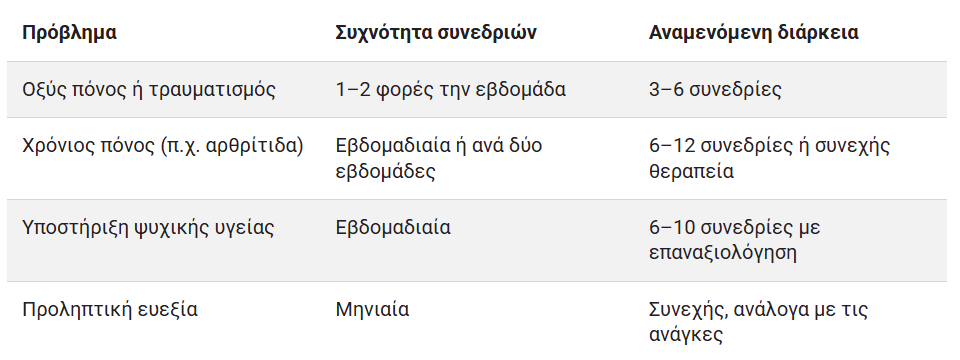
Task: Click the '3–6 συνεδρίες' cell
Action: tap(715, 90)
